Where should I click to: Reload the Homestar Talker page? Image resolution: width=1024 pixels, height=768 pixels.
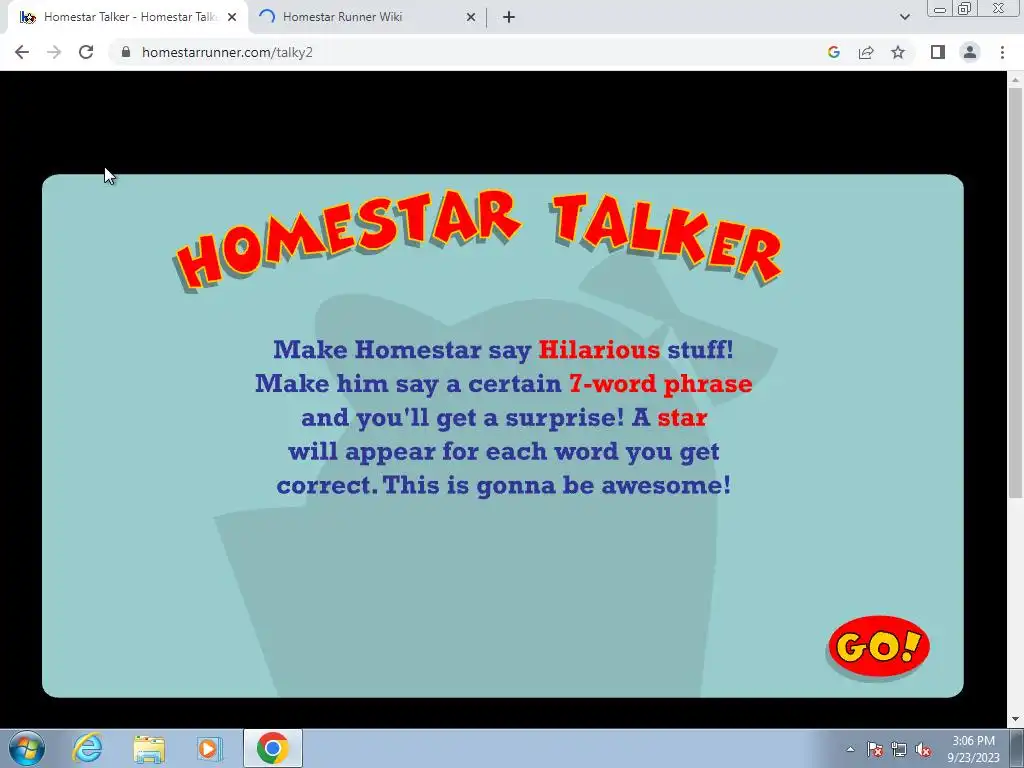(86, 52)
